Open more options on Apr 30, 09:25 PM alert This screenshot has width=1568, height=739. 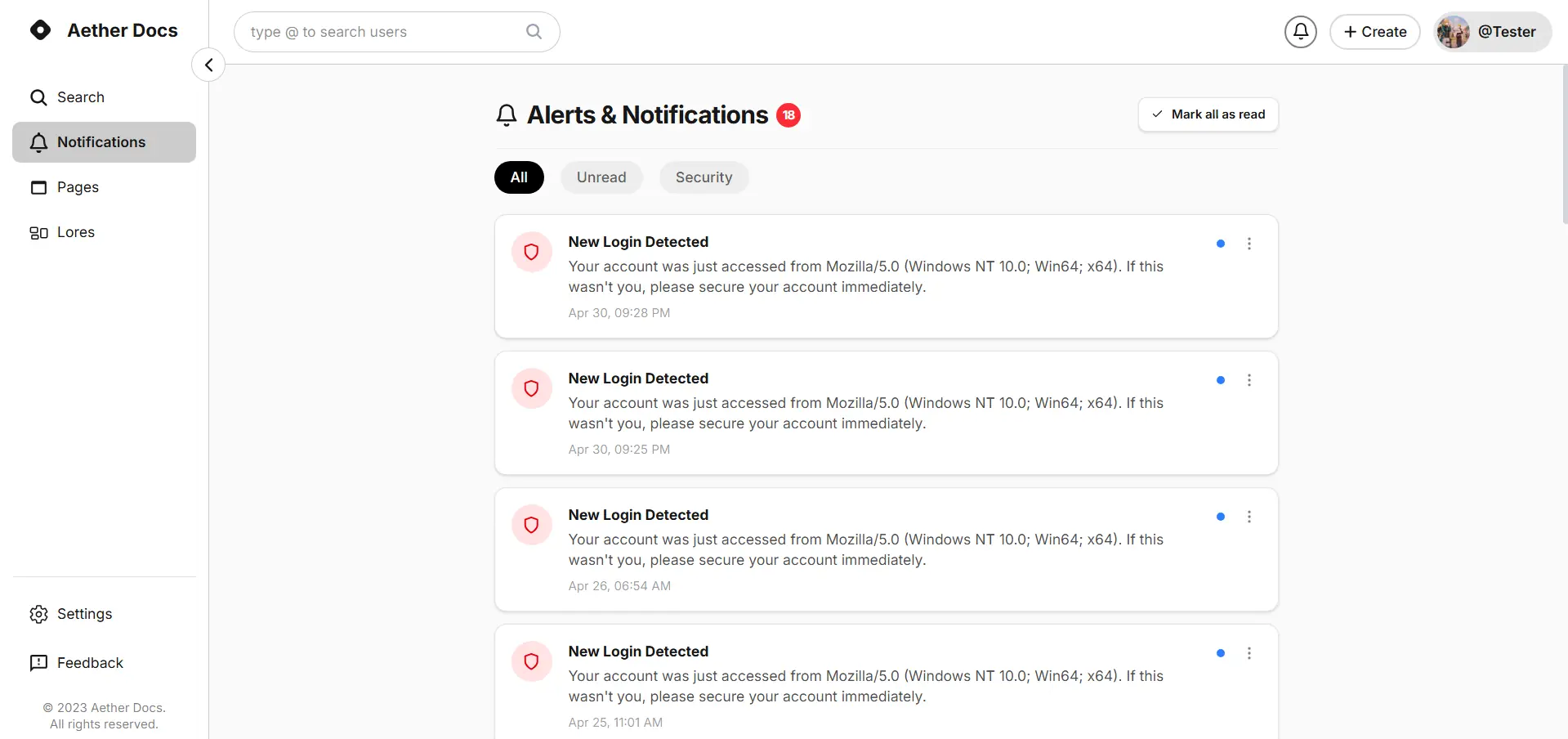click(1249, 380)
